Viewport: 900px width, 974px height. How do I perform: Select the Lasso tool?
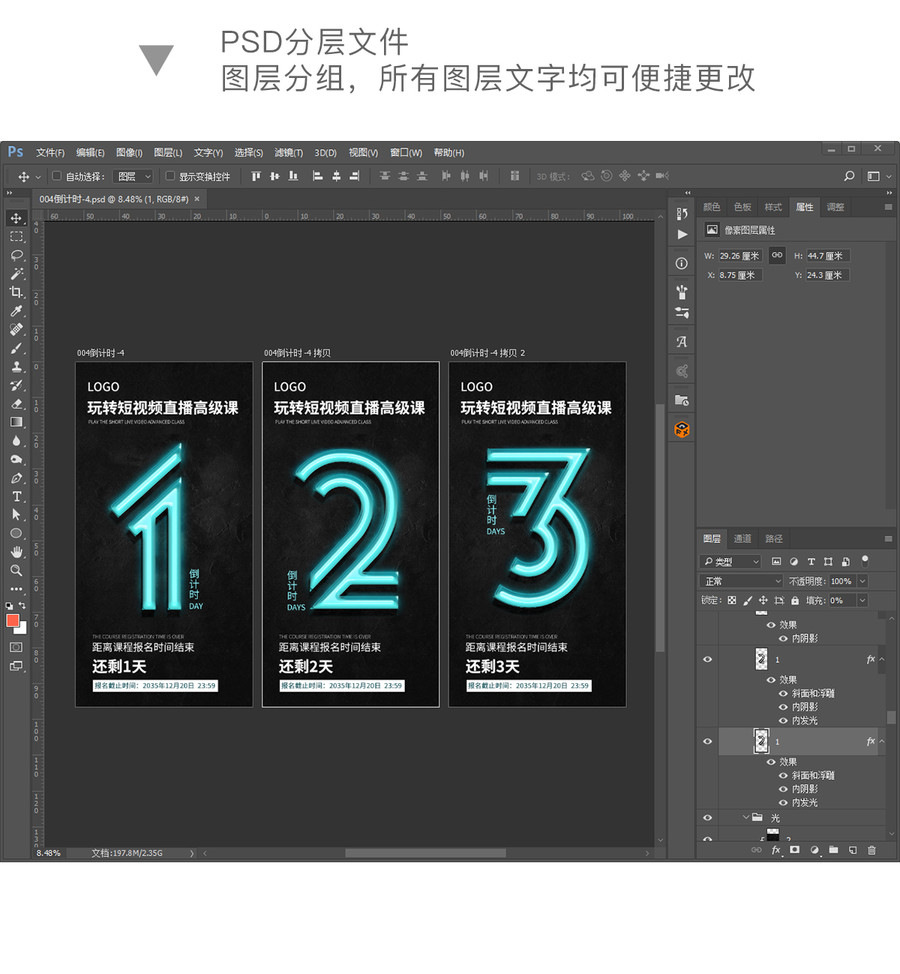pos(16,255)
